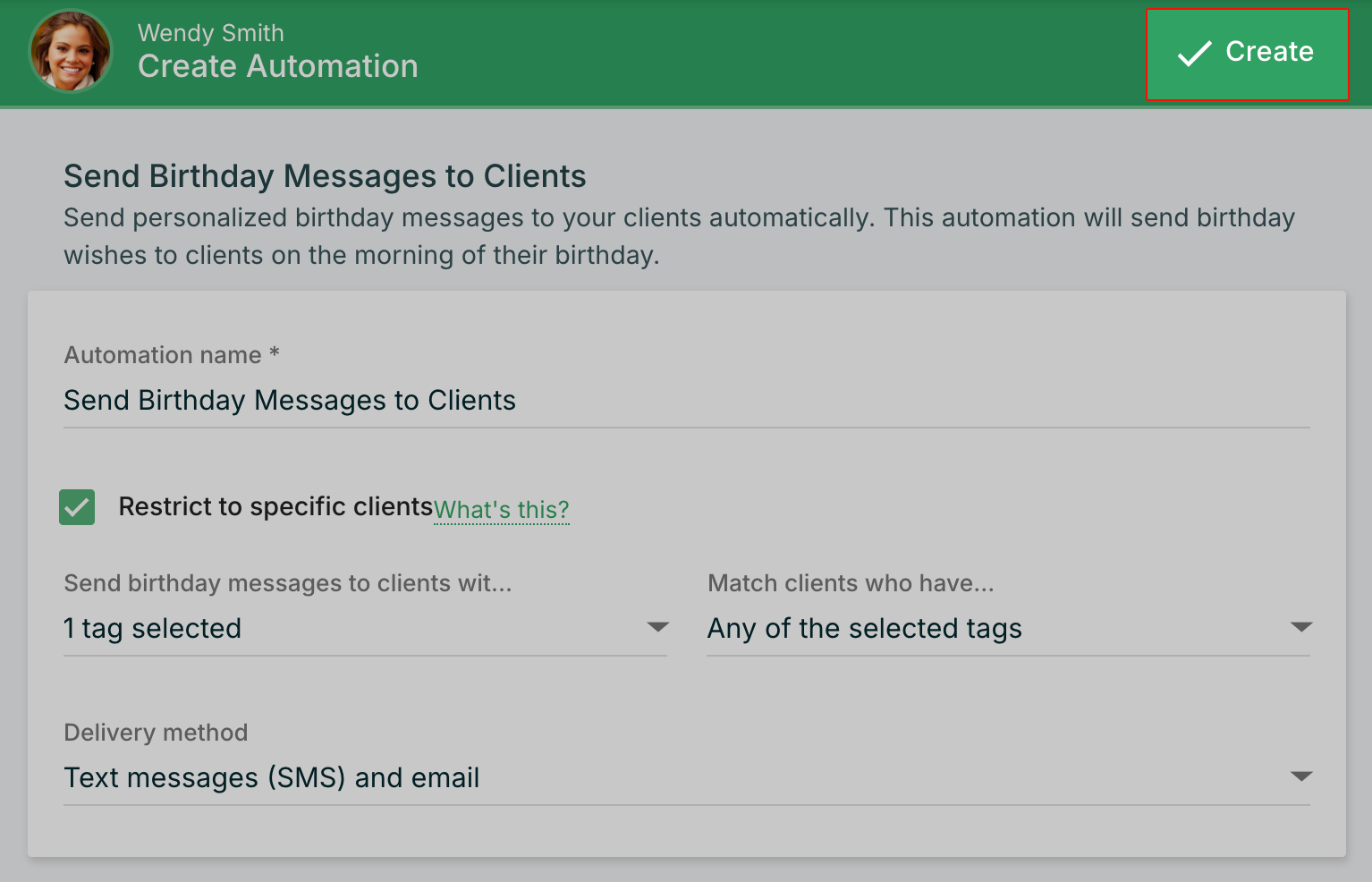This screenshot has height=882, width=1372.
Task: Click the arrow icon of the match-clients dropdown
Action: point(1301,628)
